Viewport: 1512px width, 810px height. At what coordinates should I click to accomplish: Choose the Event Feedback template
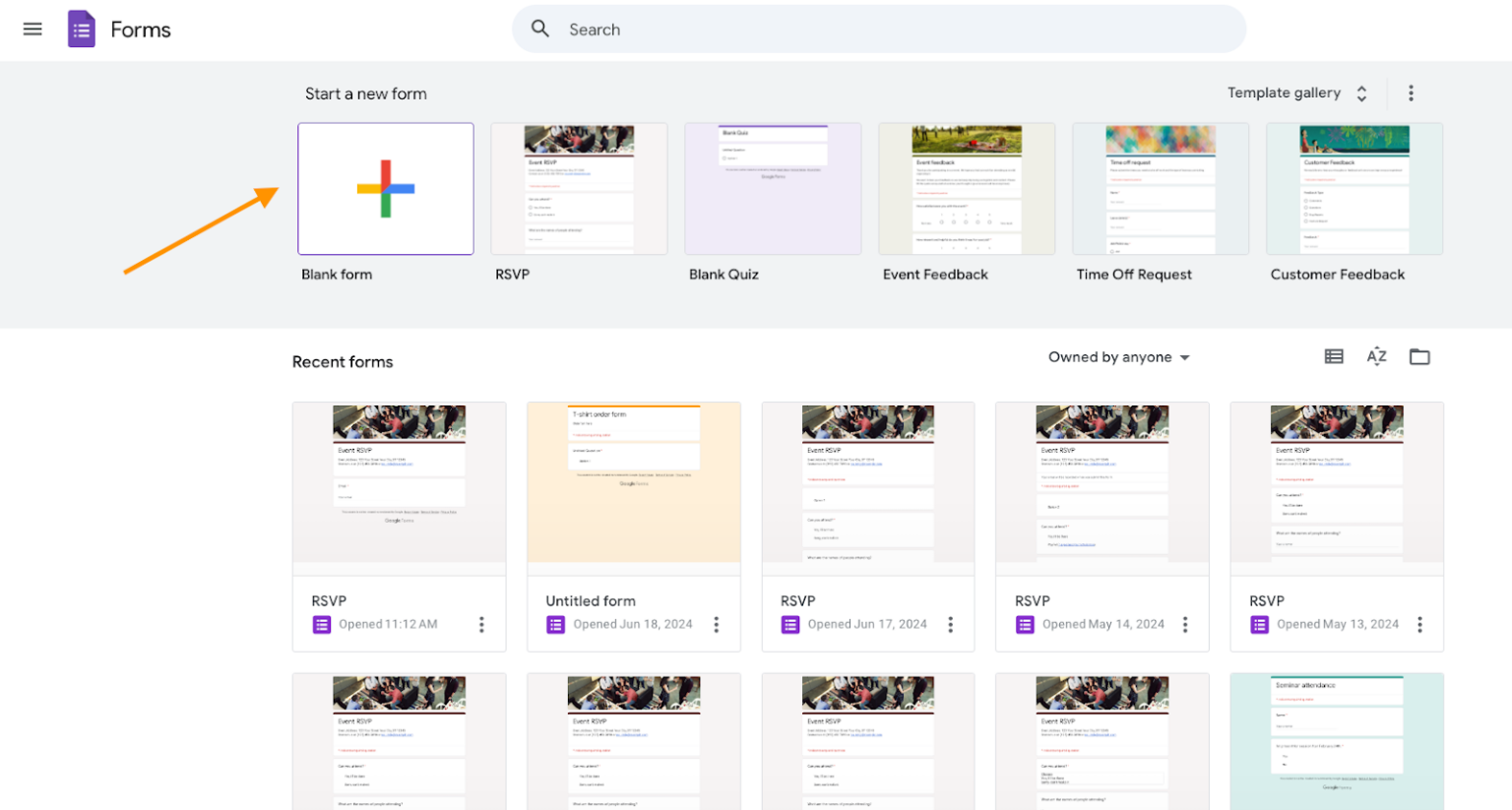967,189
